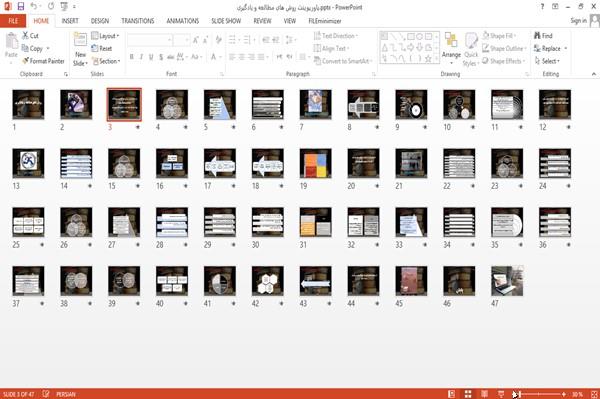Viewport: 600px width, 399px height.
Task: Open the Font size combo box
Action: tap(181, 40)
